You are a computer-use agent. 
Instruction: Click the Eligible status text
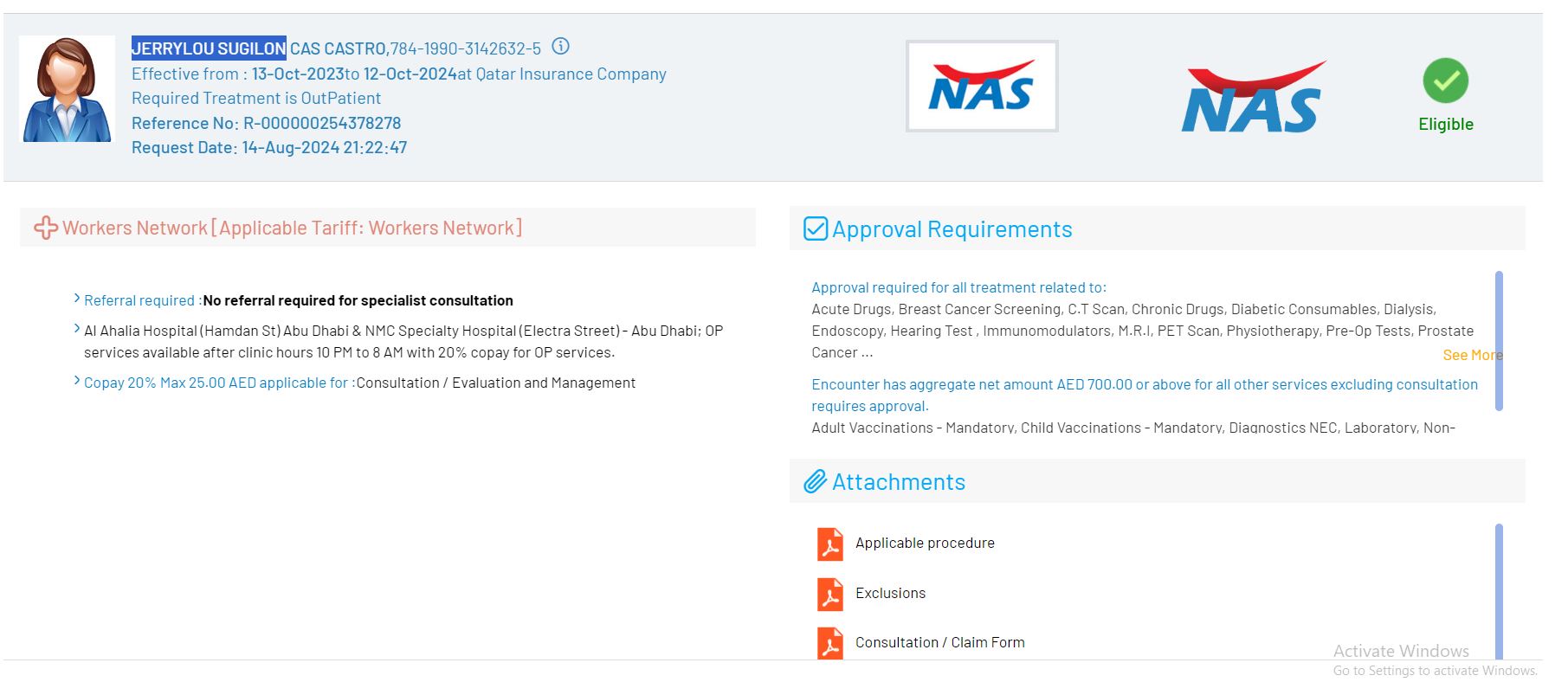coord(1446,124)
